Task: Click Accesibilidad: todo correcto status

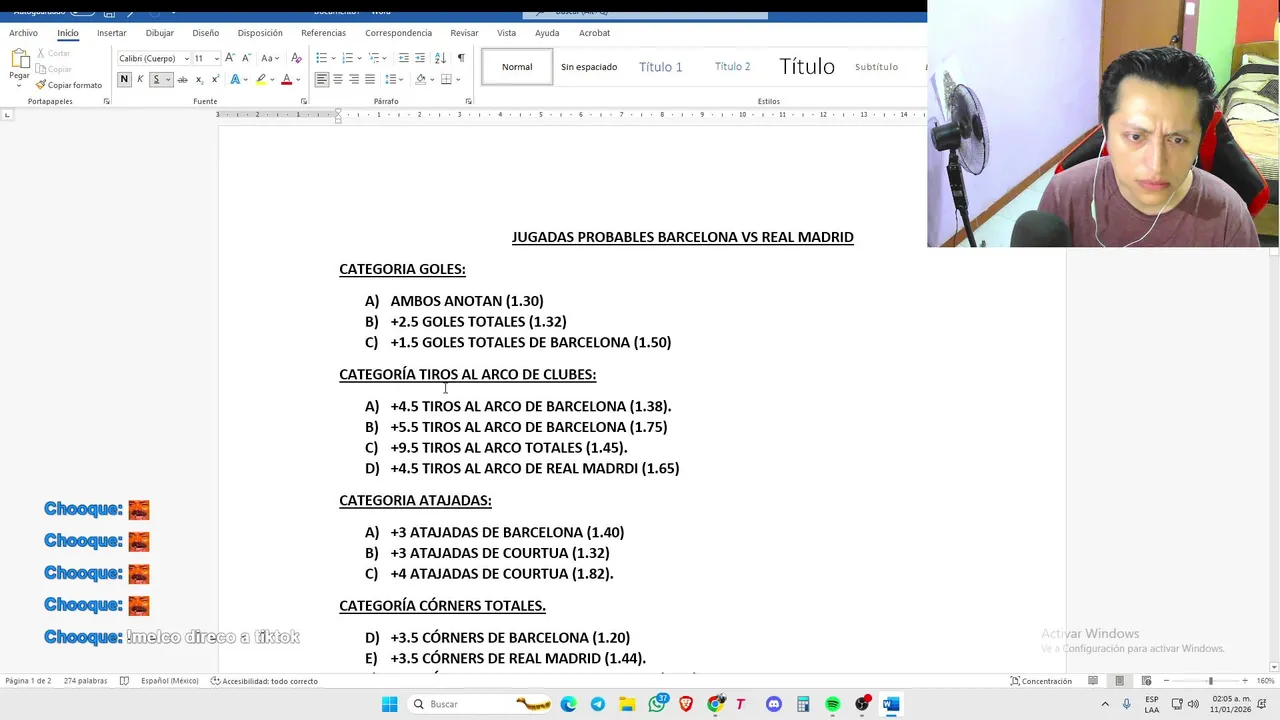Action: 264,681
